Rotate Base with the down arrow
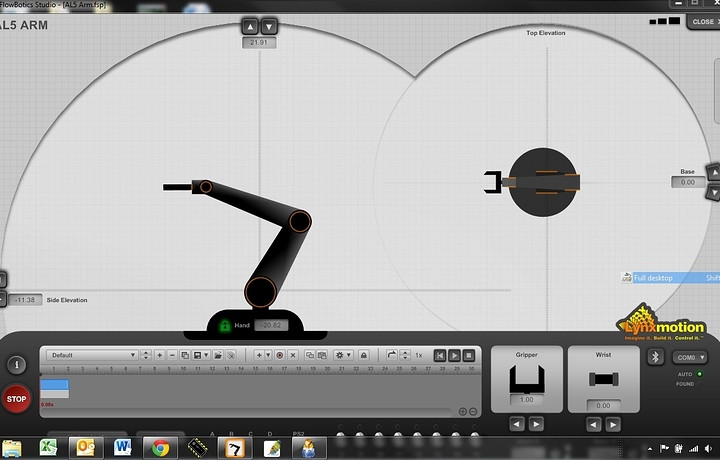The height and width of the screenshot is (460, 720). [x=714, y=192]
